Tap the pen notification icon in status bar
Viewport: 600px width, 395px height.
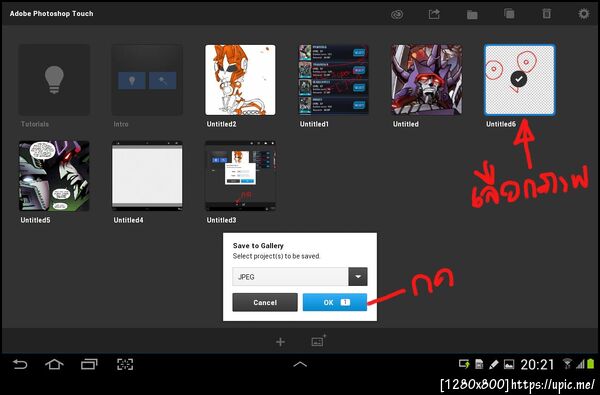tap(494, 364)
